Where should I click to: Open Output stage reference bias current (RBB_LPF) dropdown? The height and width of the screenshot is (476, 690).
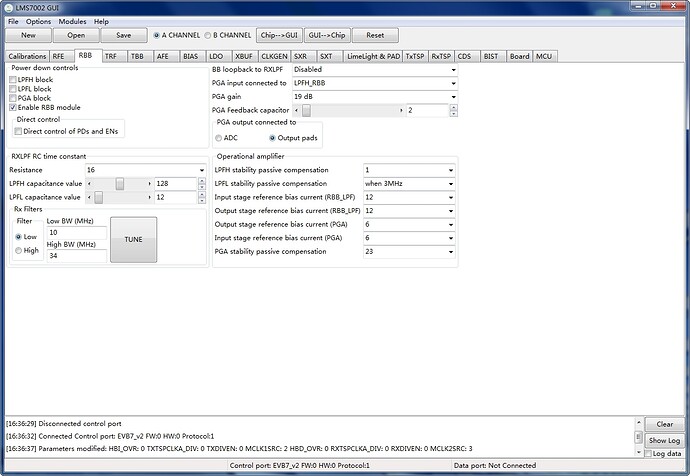pos(409,211)
